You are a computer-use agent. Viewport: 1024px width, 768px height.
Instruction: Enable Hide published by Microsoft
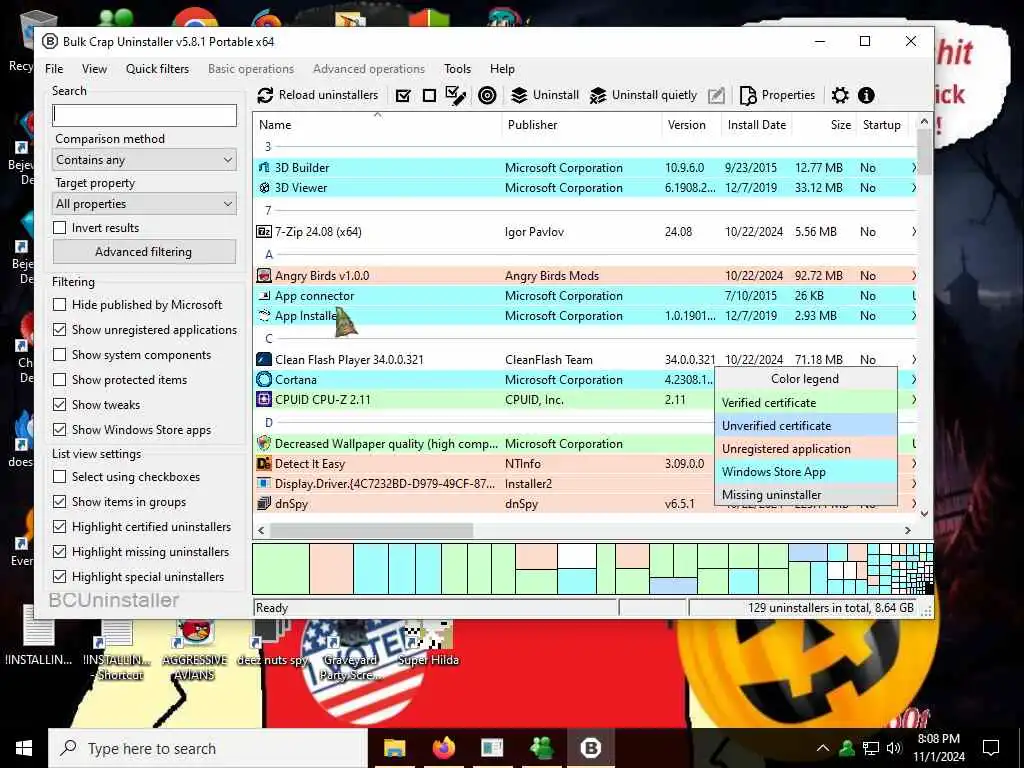coord(59,305)
